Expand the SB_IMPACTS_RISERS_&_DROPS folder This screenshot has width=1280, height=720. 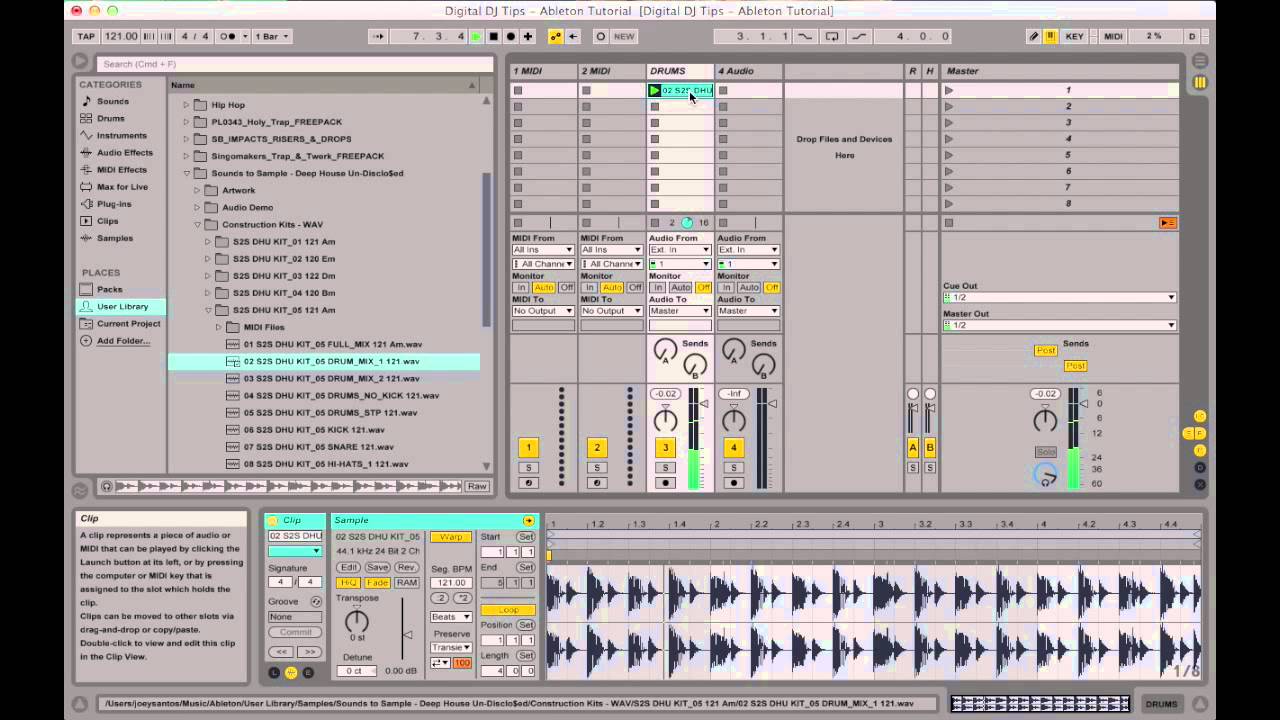[x=186, y=139]
